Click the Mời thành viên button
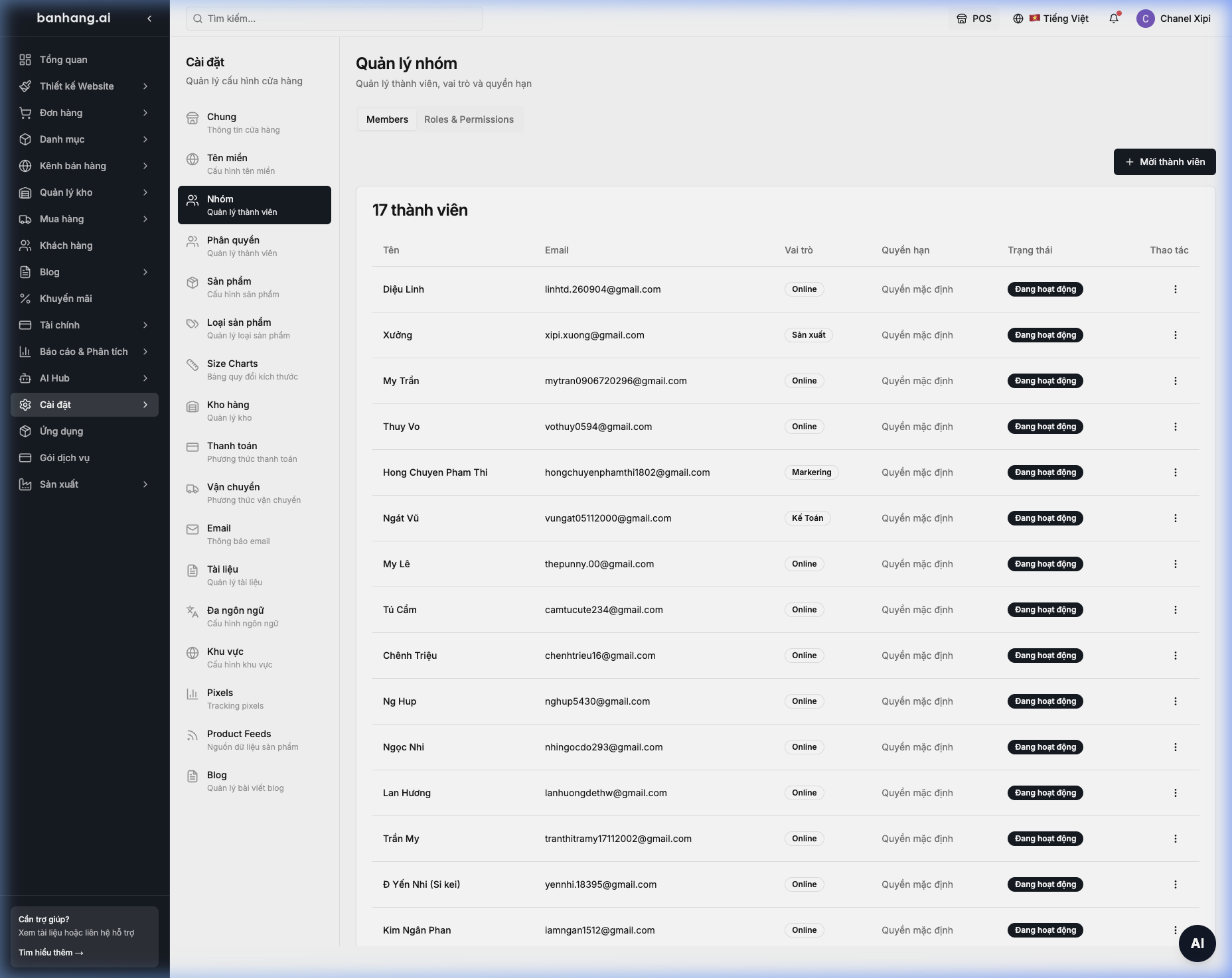1232x978 pixels. pyautogui.click(x=1164, y=162)
